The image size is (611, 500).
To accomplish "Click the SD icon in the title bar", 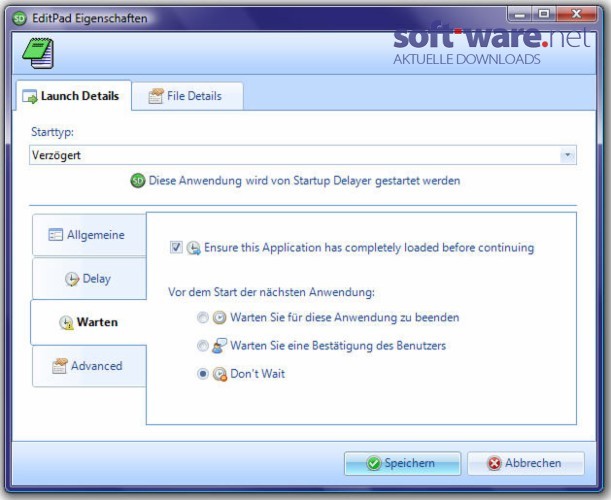I will [19, 18].
